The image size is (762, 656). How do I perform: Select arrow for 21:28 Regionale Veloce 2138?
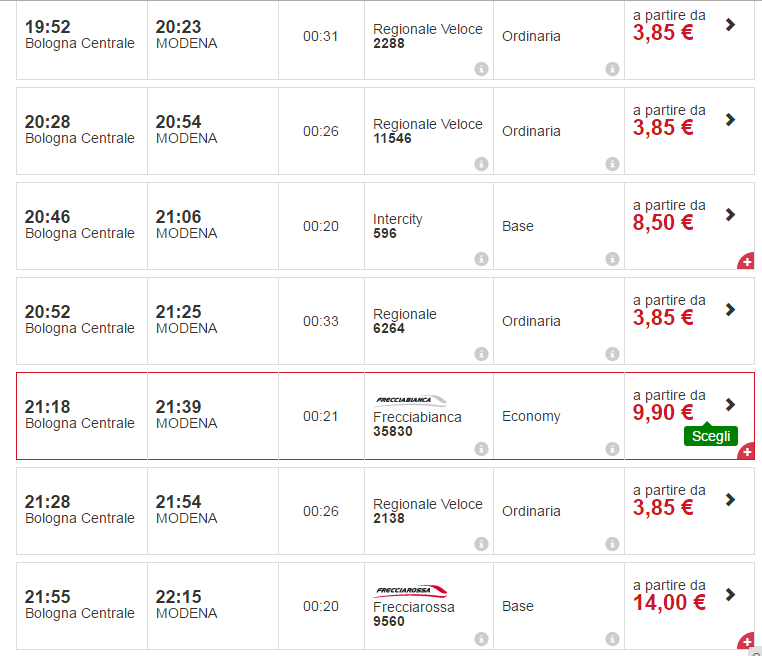(730, 500)
